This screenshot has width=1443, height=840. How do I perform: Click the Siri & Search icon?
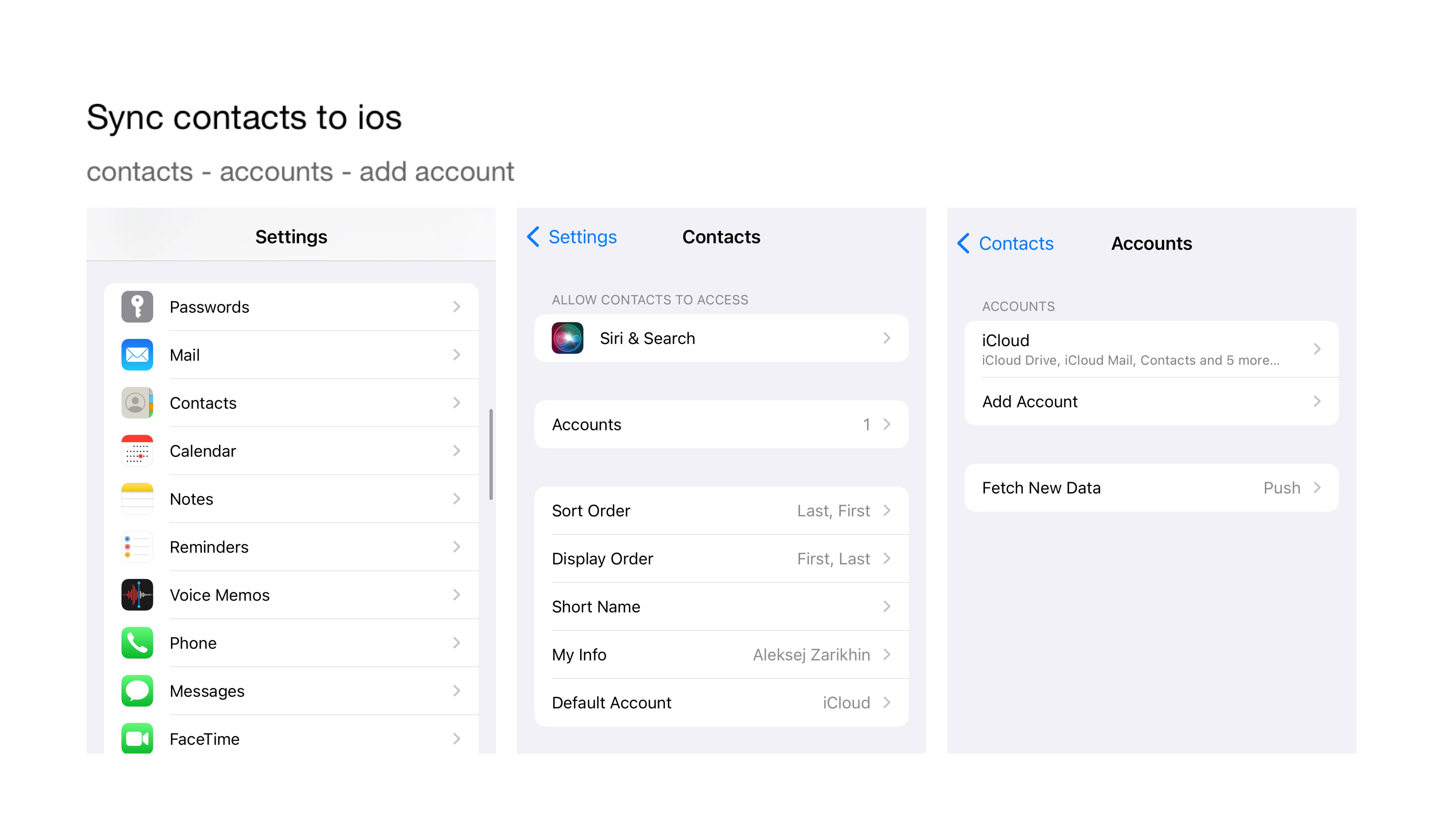tap(567, 338)
